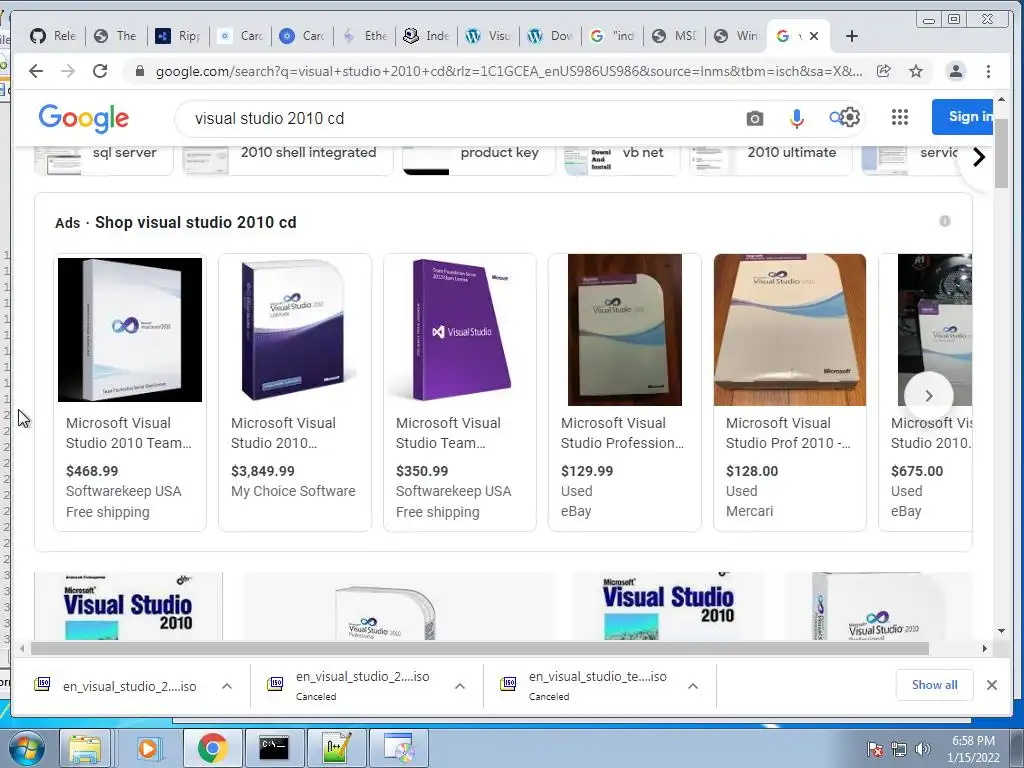Viewport: 1024px width, 768px height.
Task: Click the scroll down arrow on page scrollbar
Action: pyautogui.click(x=1001, y=632)
